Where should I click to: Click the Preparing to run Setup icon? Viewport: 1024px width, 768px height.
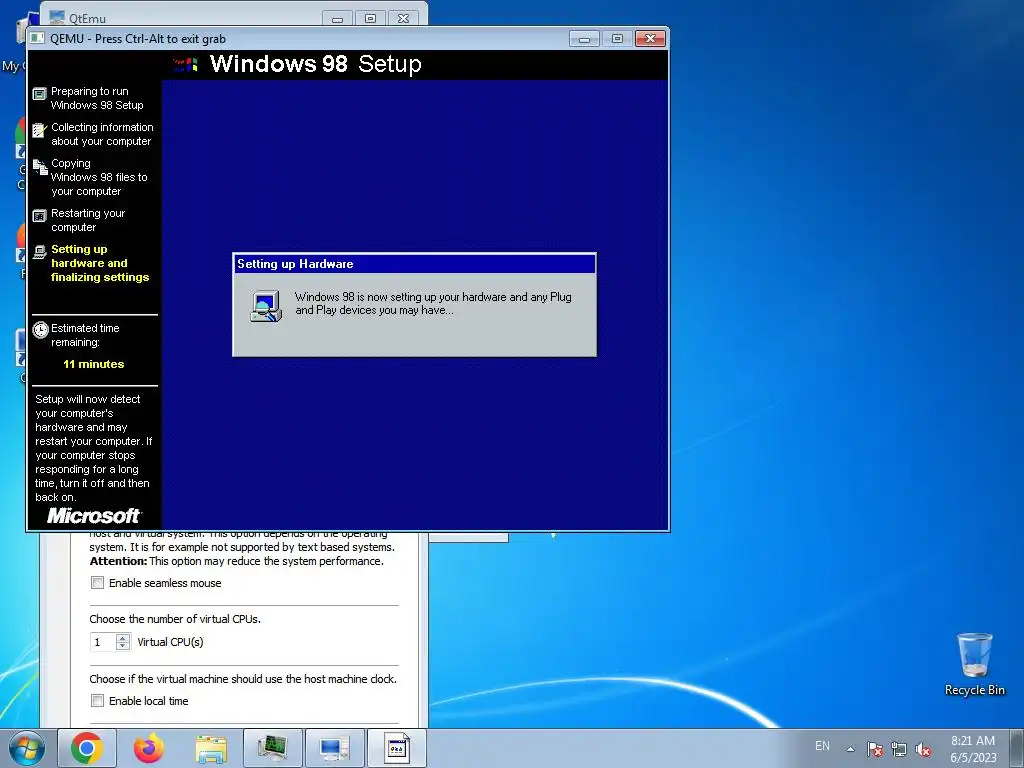coord(40,94)
